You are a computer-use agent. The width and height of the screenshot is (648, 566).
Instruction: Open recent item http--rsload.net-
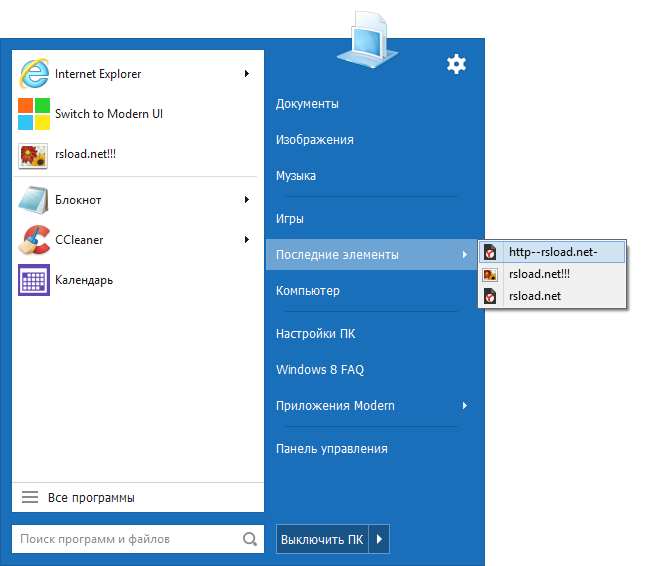click(552, 252)
